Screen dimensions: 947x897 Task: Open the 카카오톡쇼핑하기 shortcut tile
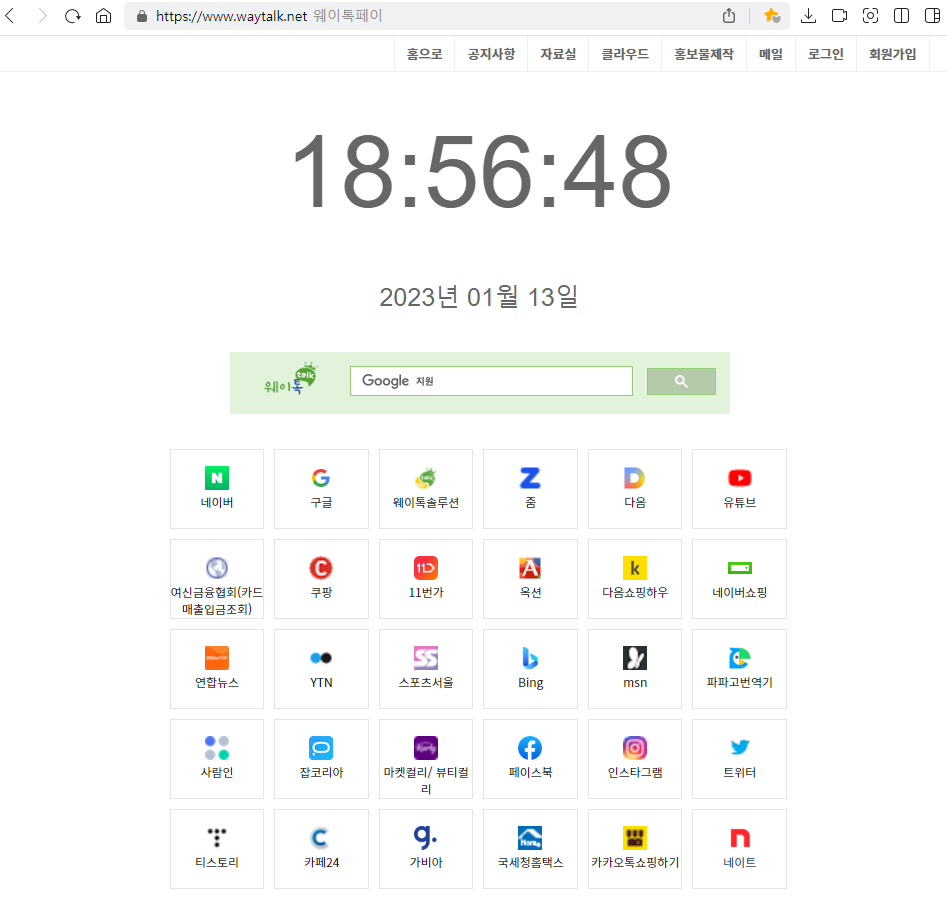635,849
